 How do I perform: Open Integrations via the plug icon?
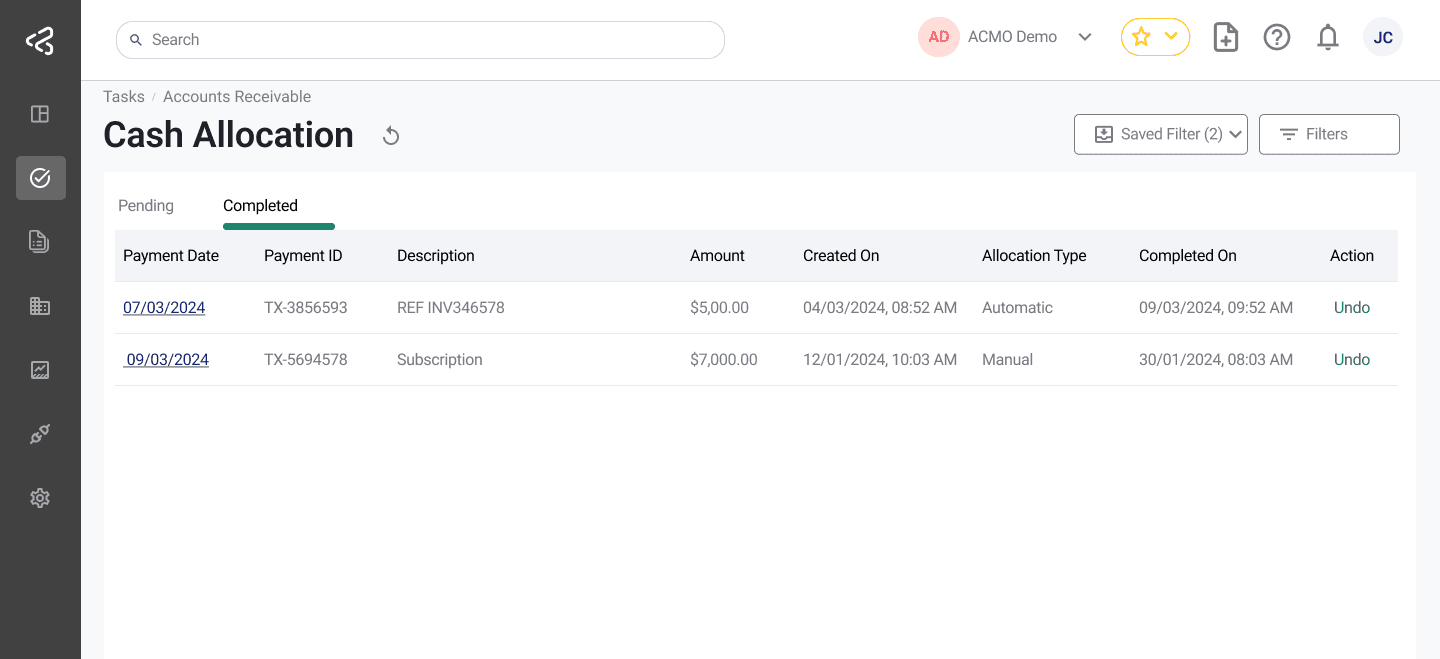(40, 433)
